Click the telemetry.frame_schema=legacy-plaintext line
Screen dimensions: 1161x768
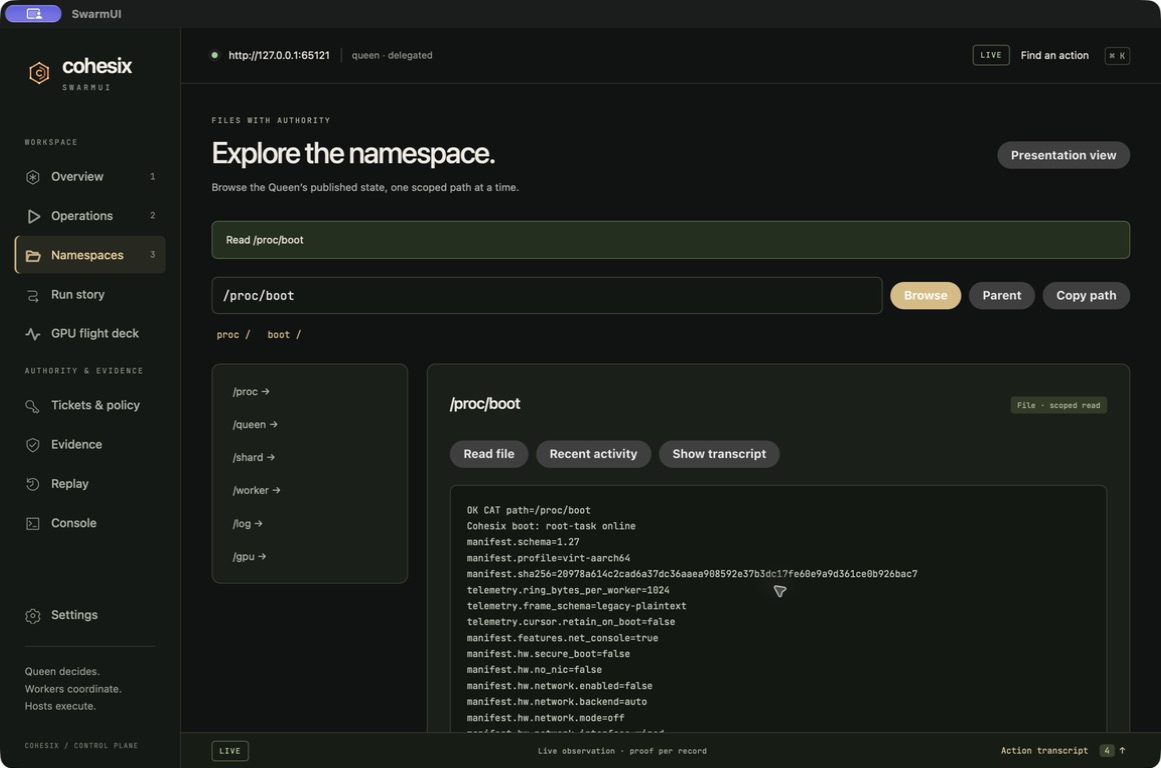click(576, 606)
